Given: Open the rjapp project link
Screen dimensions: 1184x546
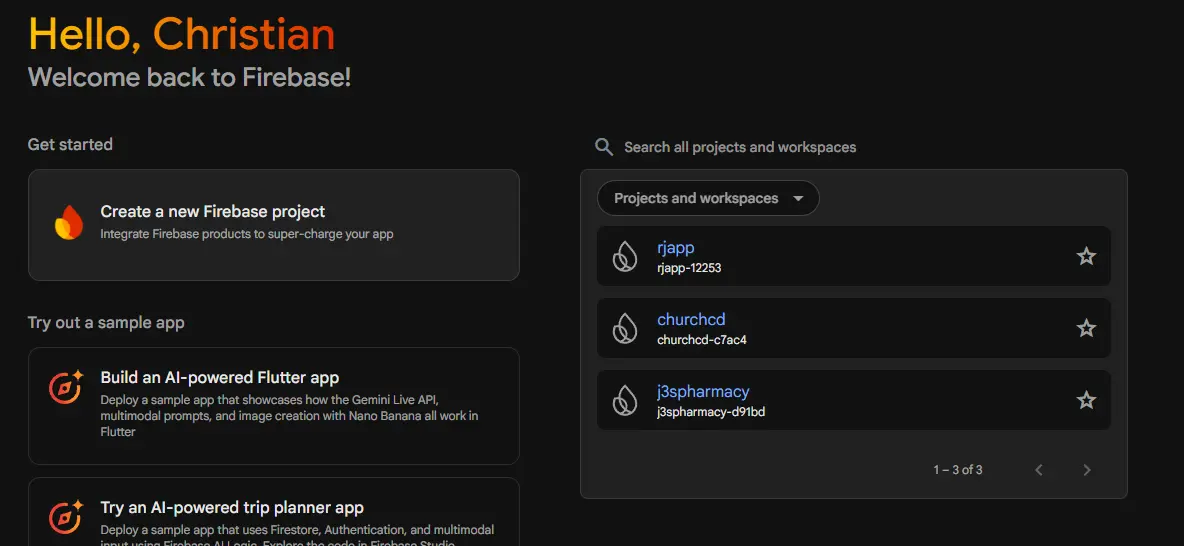Looking at the screenshot, I should 676,248.
